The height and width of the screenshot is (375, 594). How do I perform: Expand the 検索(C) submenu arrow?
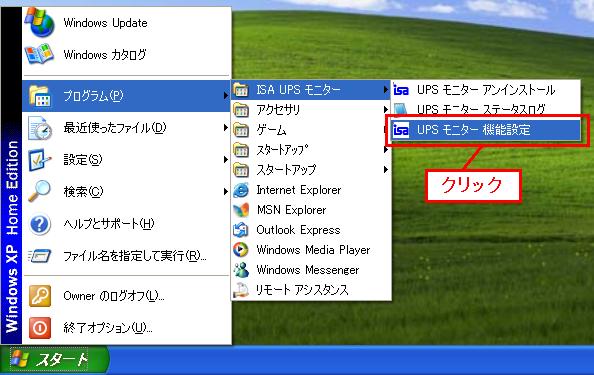point(225,191)
